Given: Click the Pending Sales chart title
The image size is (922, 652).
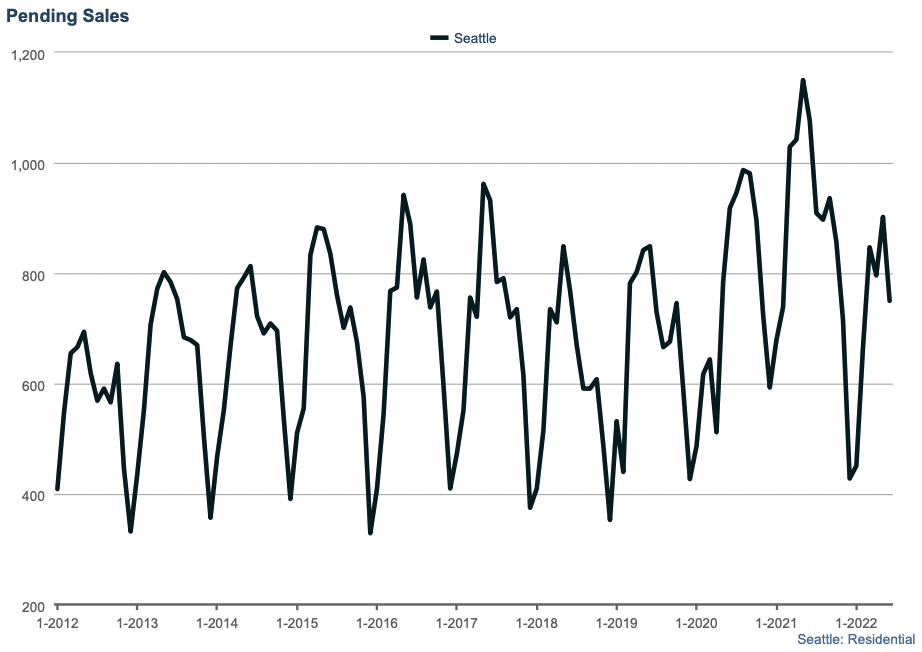Looking at the screenshot, I should pos(68,16).
